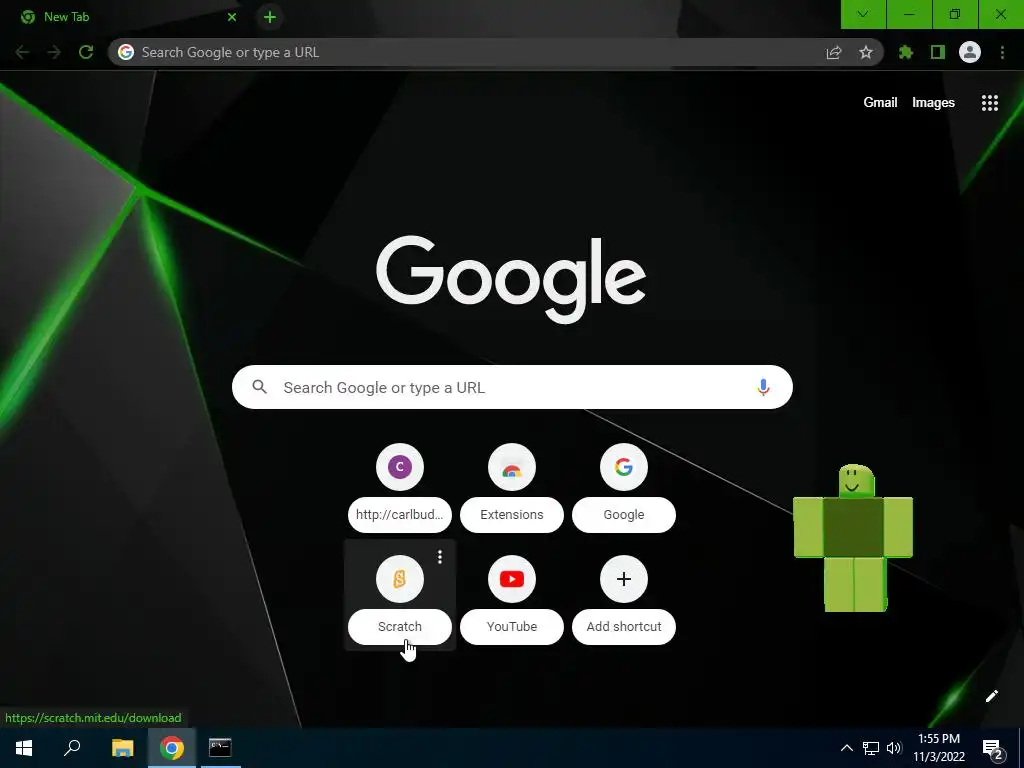Viewport: 1024px width, 768px height.
Task: Focus the Google search box
Action: pos(512,387)
